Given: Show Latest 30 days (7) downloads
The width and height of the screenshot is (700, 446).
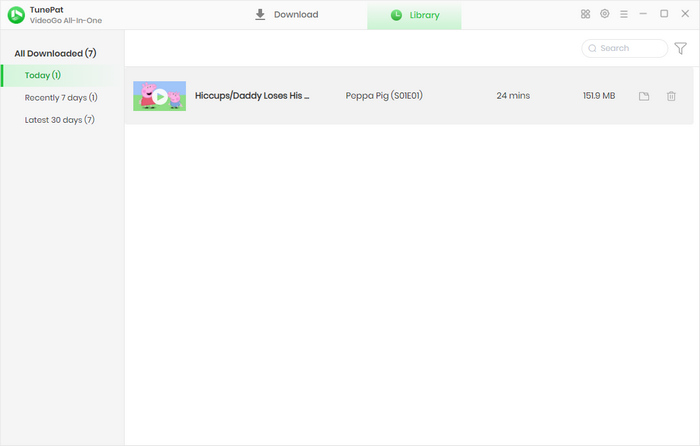Looking at the screenshot, I should (60, 120).
